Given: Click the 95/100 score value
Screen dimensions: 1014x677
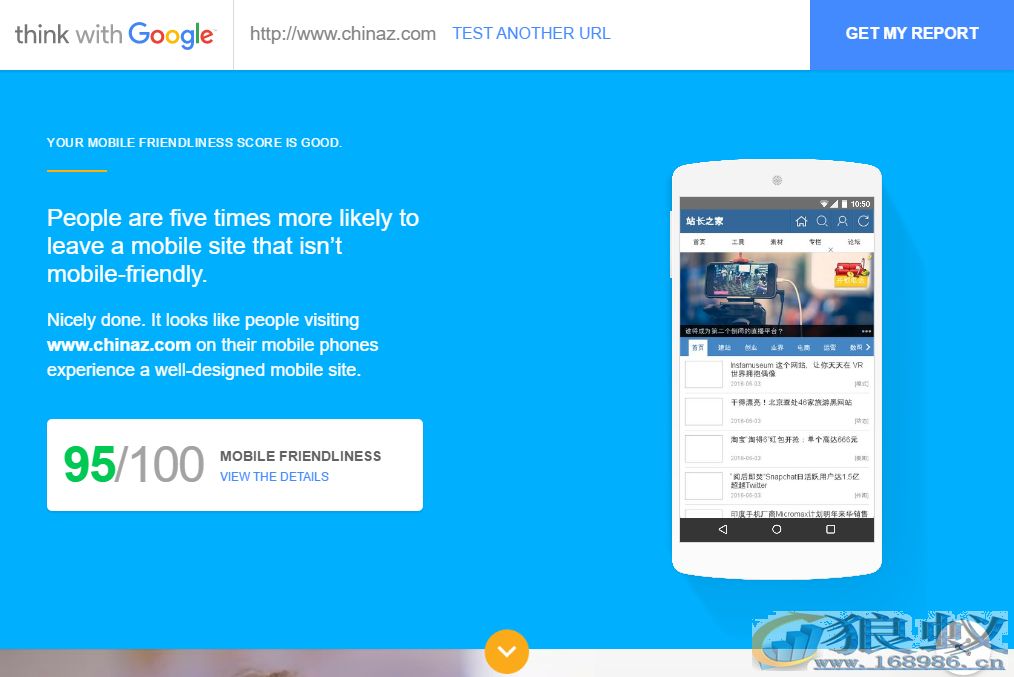Looking at the screenshot, I should pyautogui.click(x=134, y=464).
